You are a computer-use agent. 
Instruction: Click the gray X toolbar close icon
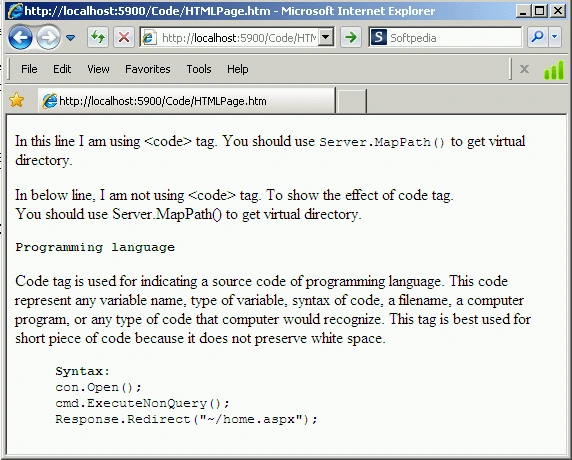(x=524, y=69)
